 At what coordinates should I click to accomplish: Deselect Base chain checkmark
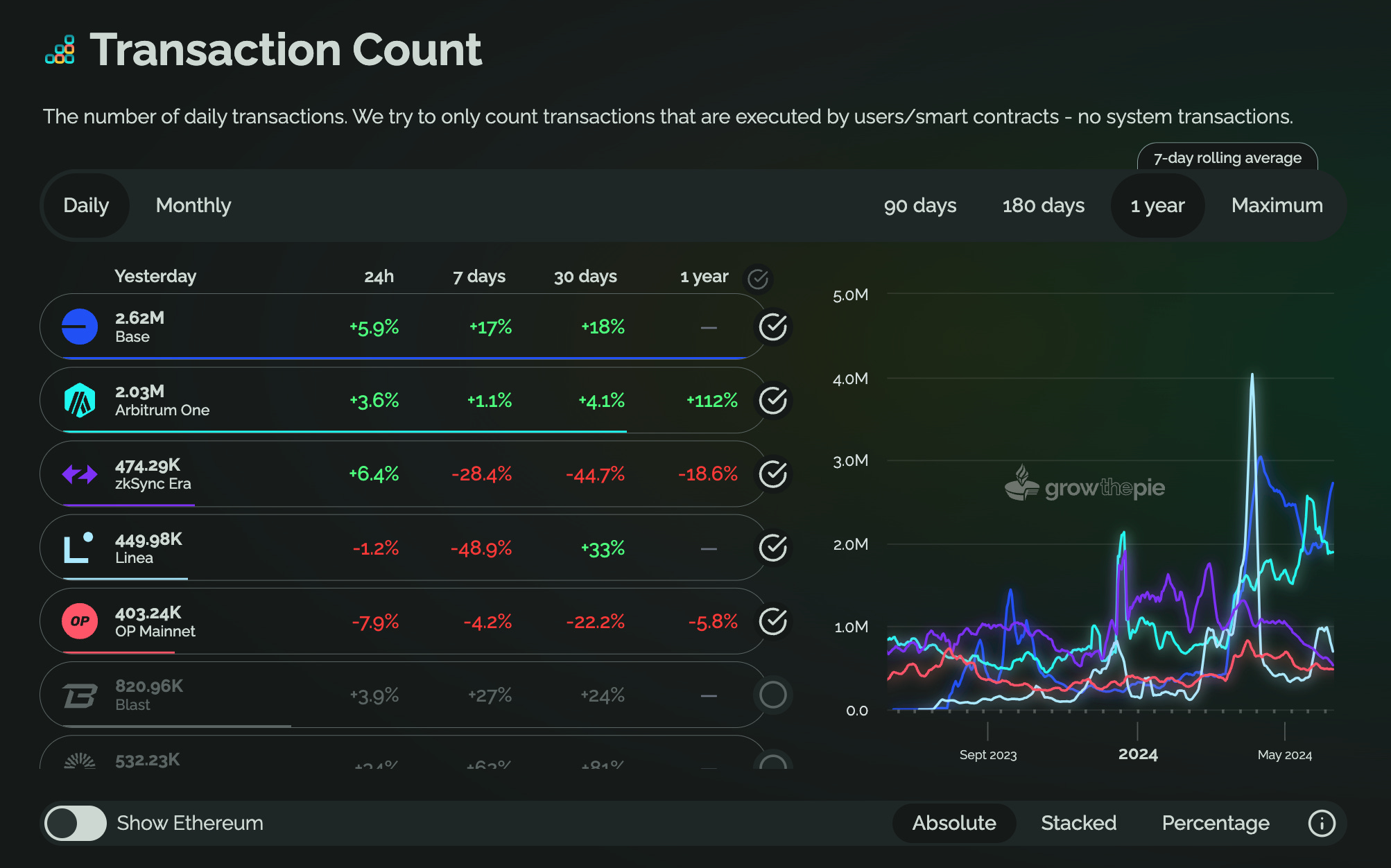[x=772, y=327]
